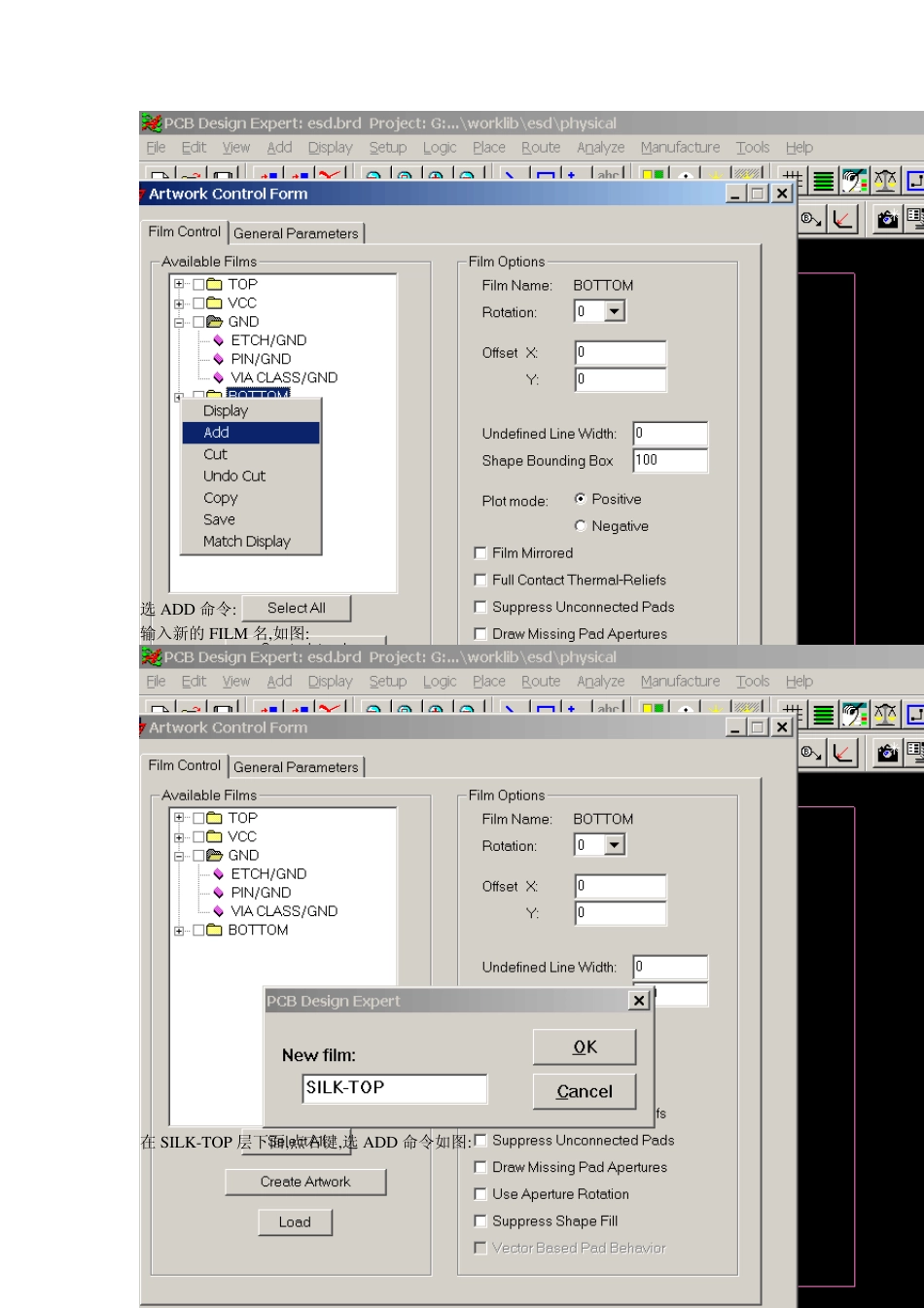
Task: Click VCC folder icon in context-menu screenshot tree
Action: (214, 302)
